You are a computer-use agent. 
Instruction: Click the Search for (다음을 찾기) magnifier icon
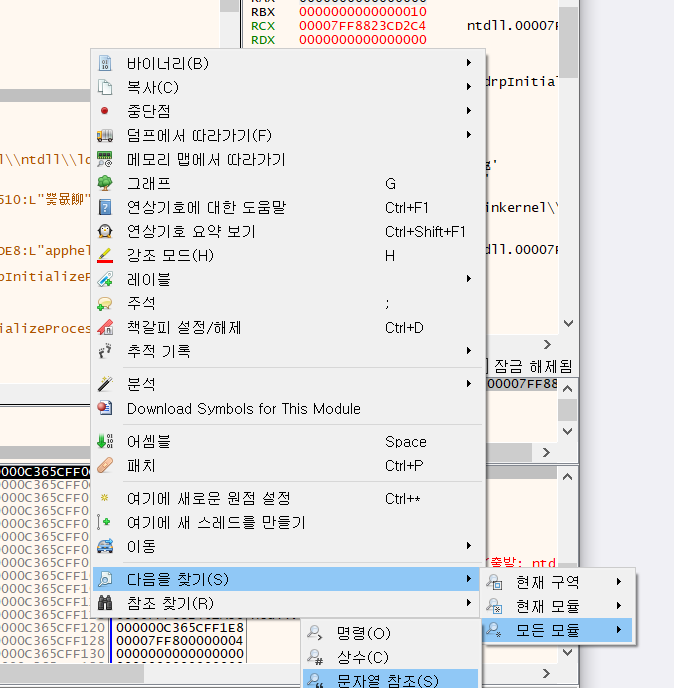pyautogui.click(x=105, y=579)
